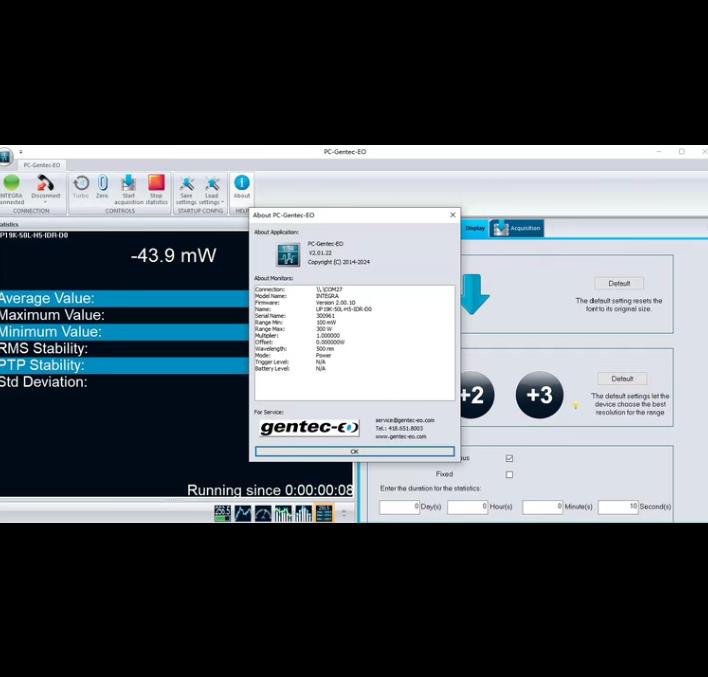Screen dimensions: 708x677
Task: Click the RMS Stability row
Action: 124,348
